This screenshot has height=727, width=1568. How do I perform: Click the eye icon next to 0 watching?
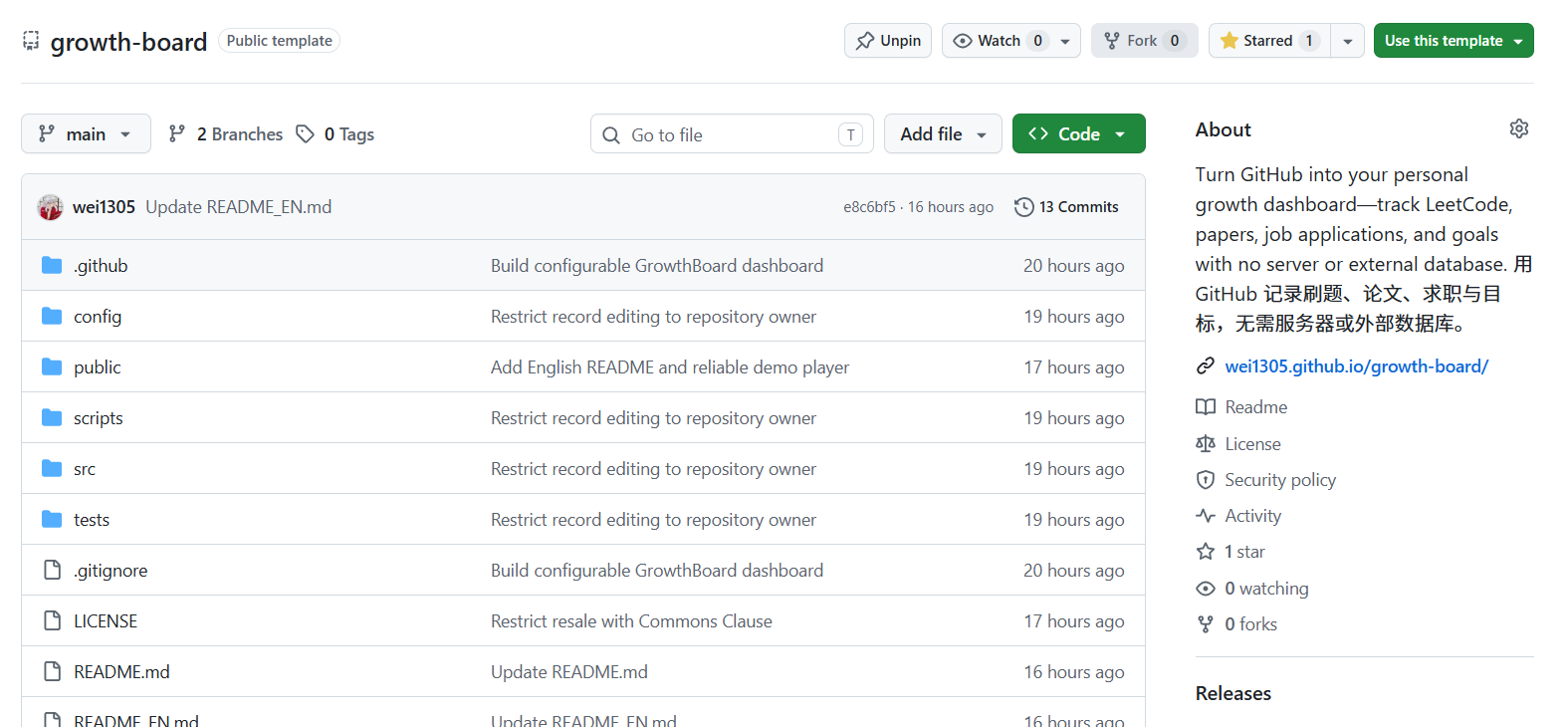1206,589
